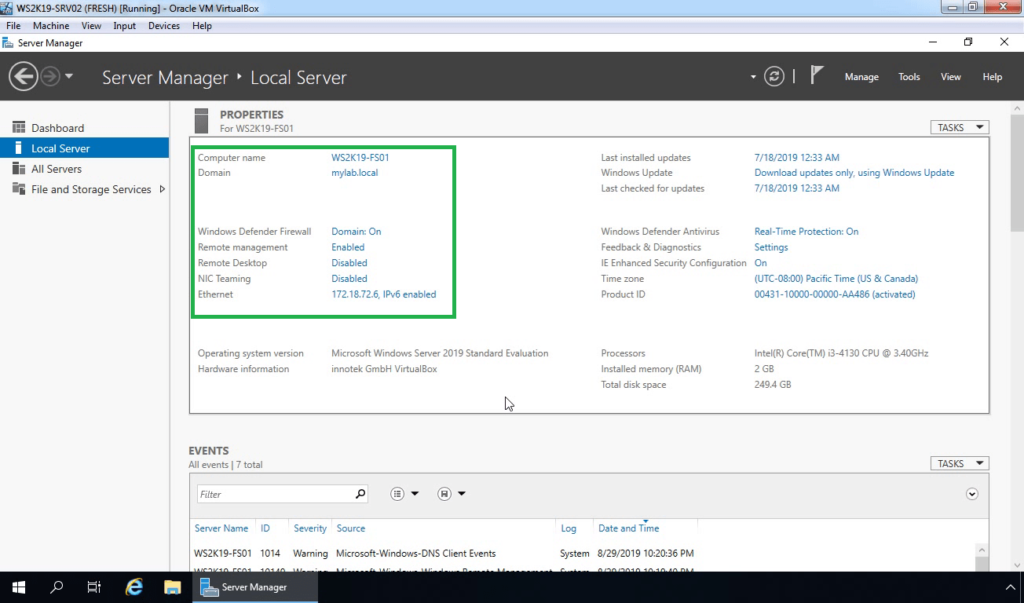Sort events by ID column

click(265, 528)
